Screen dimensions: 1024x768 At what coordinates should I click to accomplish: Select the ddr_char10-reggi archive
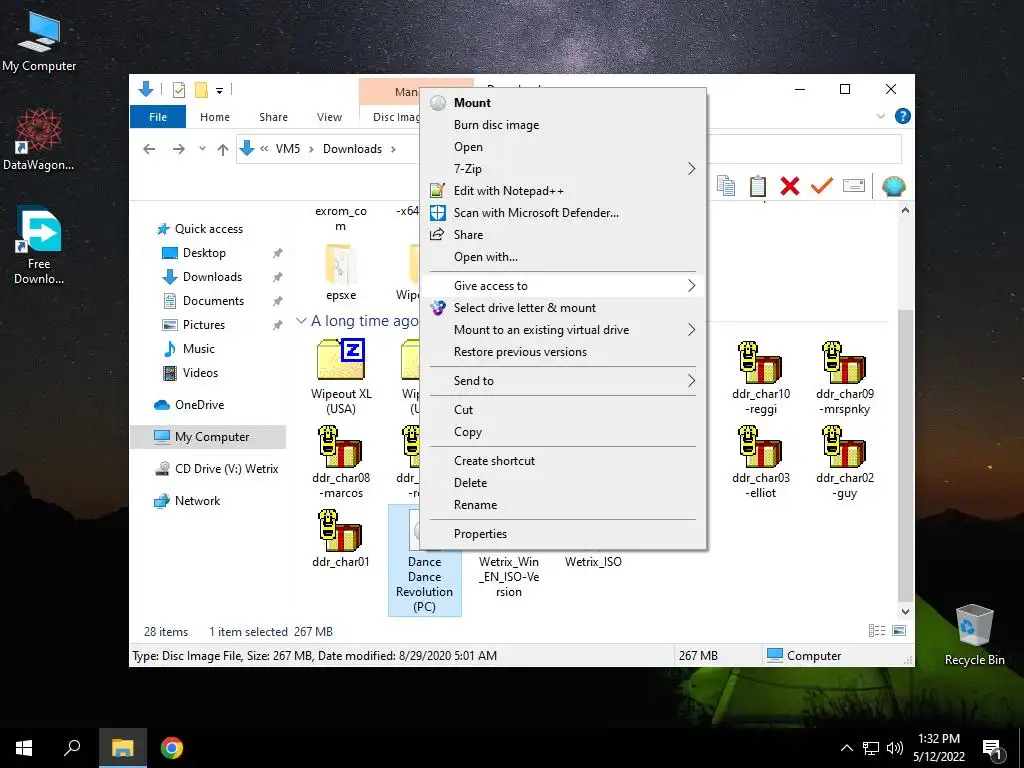(x=761, y=379)
